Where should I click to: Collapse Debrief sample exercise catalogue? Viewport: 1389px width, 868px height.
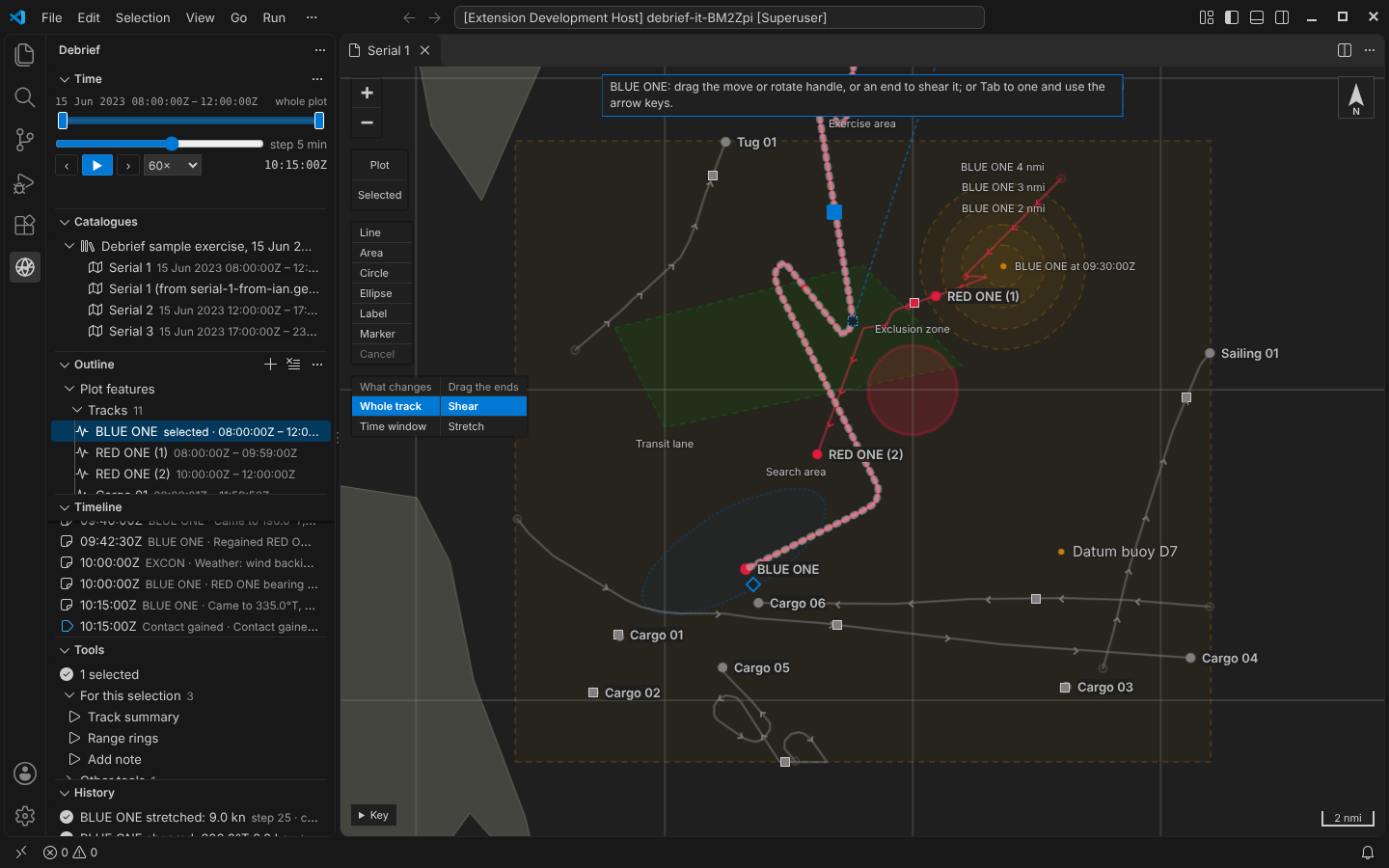point(69,246)
